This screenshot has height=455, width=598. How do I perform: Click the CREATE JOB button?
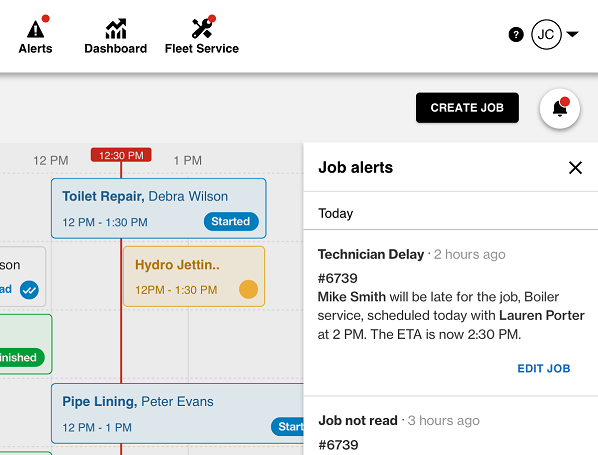(467, 108)
